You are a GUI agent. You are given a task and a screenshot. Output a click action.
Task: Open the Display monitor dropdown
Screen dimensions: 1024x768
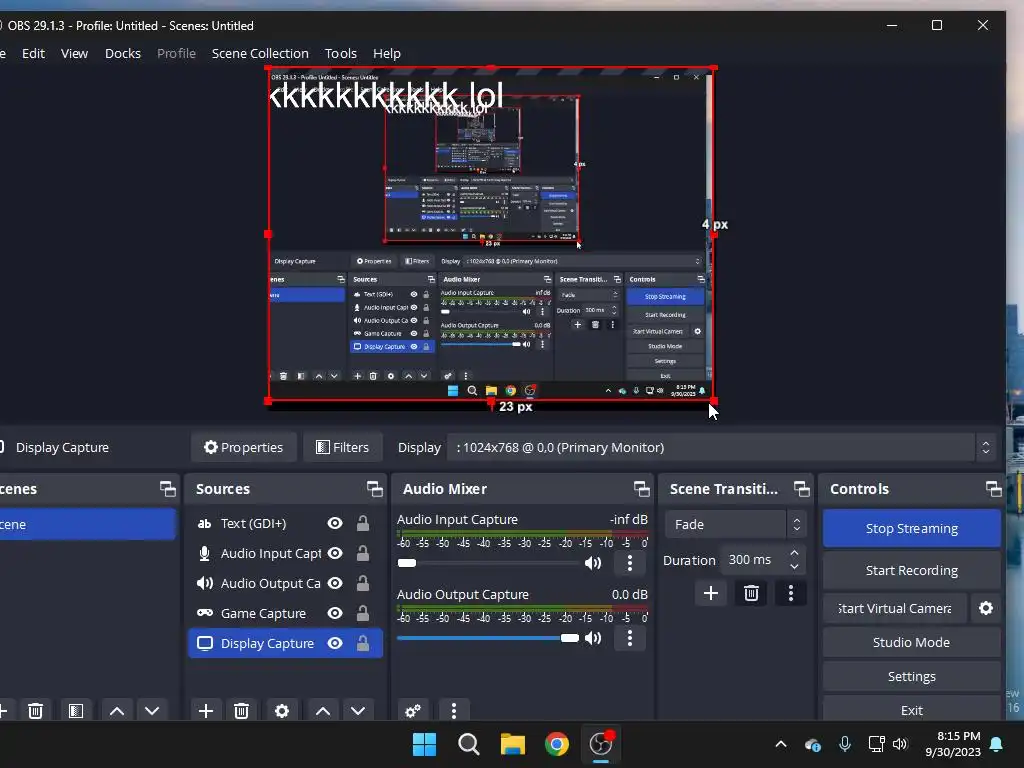point(722,447)
